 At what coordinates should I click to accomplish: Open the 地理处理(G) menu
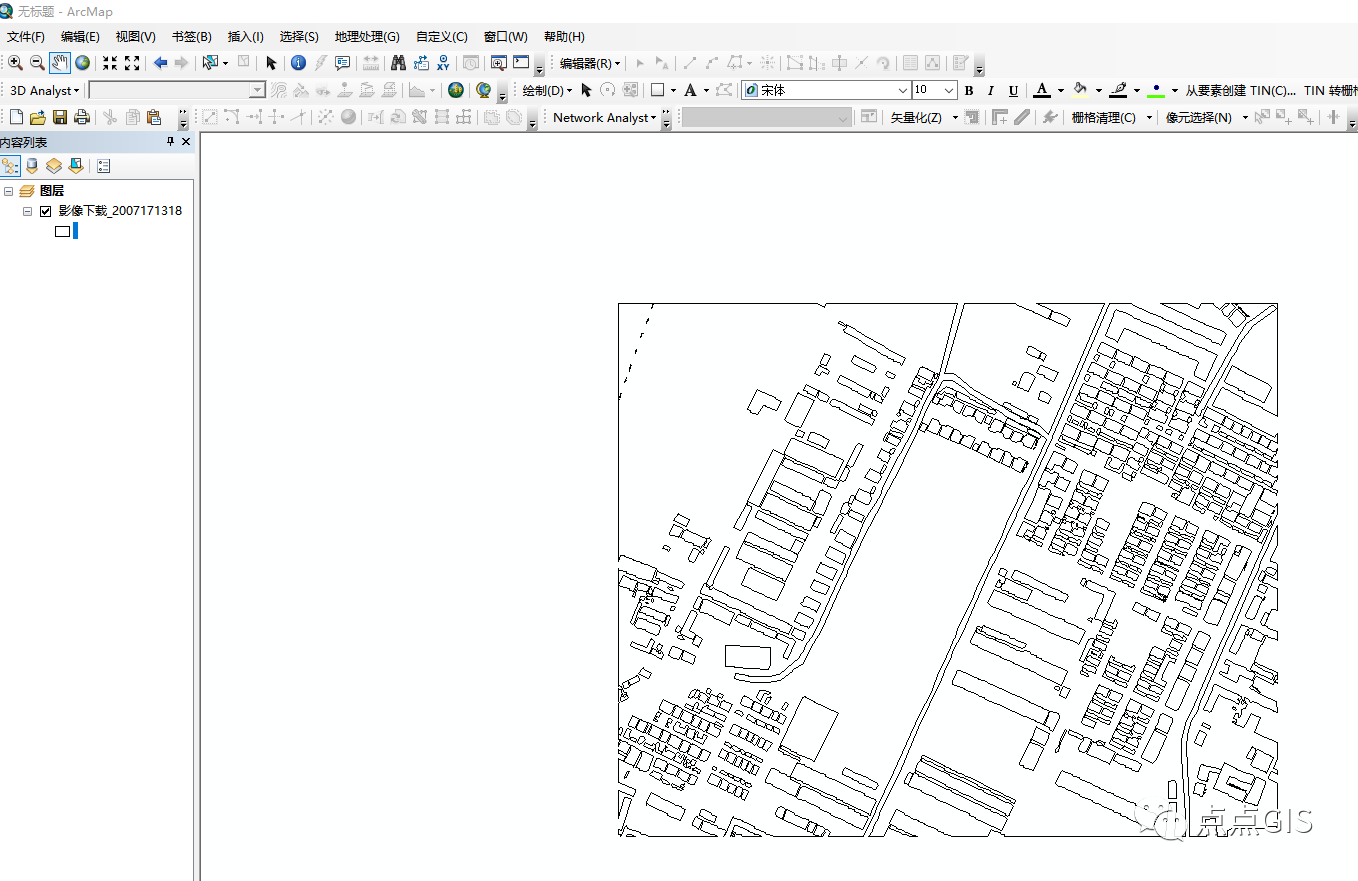point(367,37)
